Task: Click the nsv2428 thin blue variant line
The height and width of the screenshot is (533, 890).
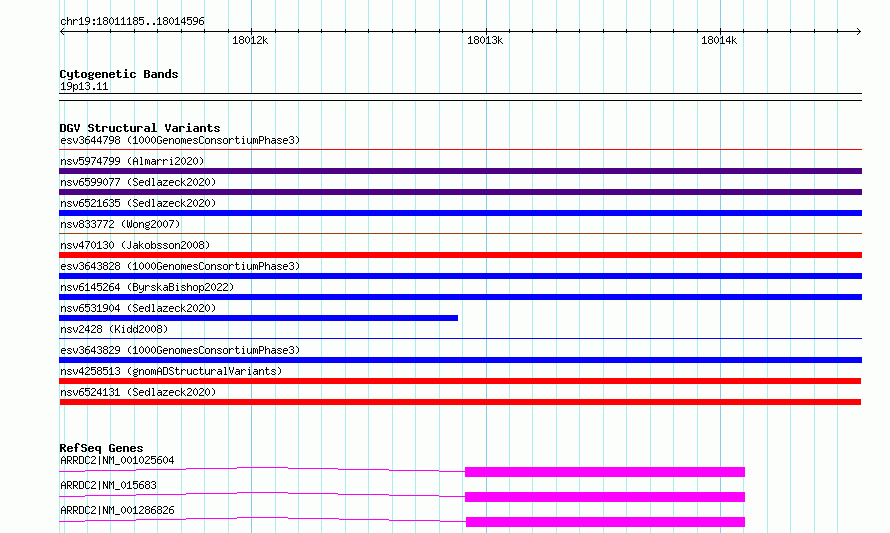Action: [460, 338]
